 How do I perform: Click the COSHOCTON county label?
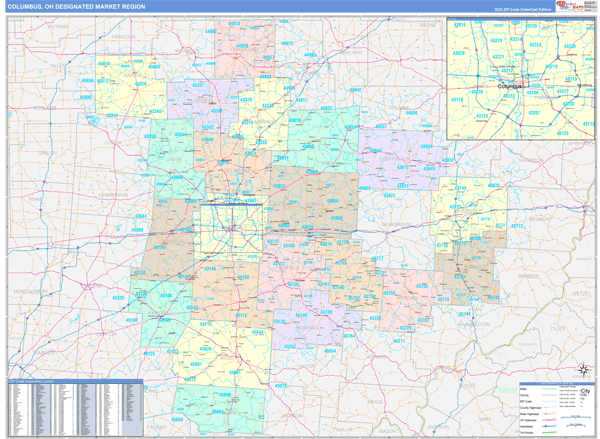tap(395, 158)
